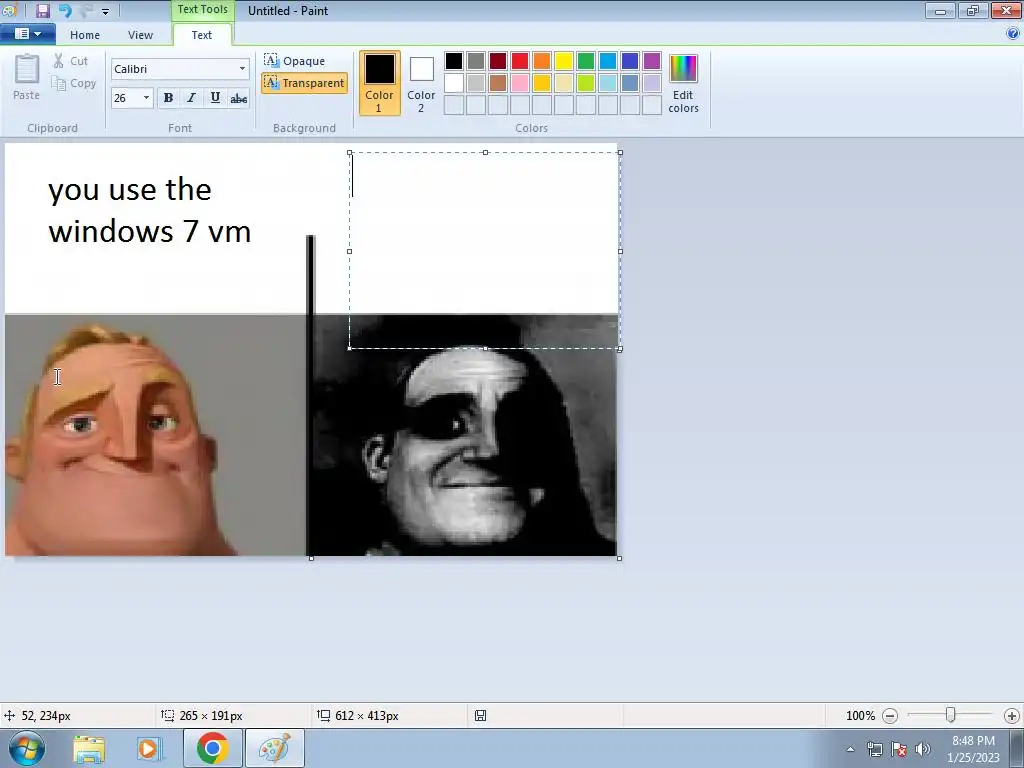Click the file size disk icon in status bar
This screenshot has width=1024, height=768.
coord(480,716)
